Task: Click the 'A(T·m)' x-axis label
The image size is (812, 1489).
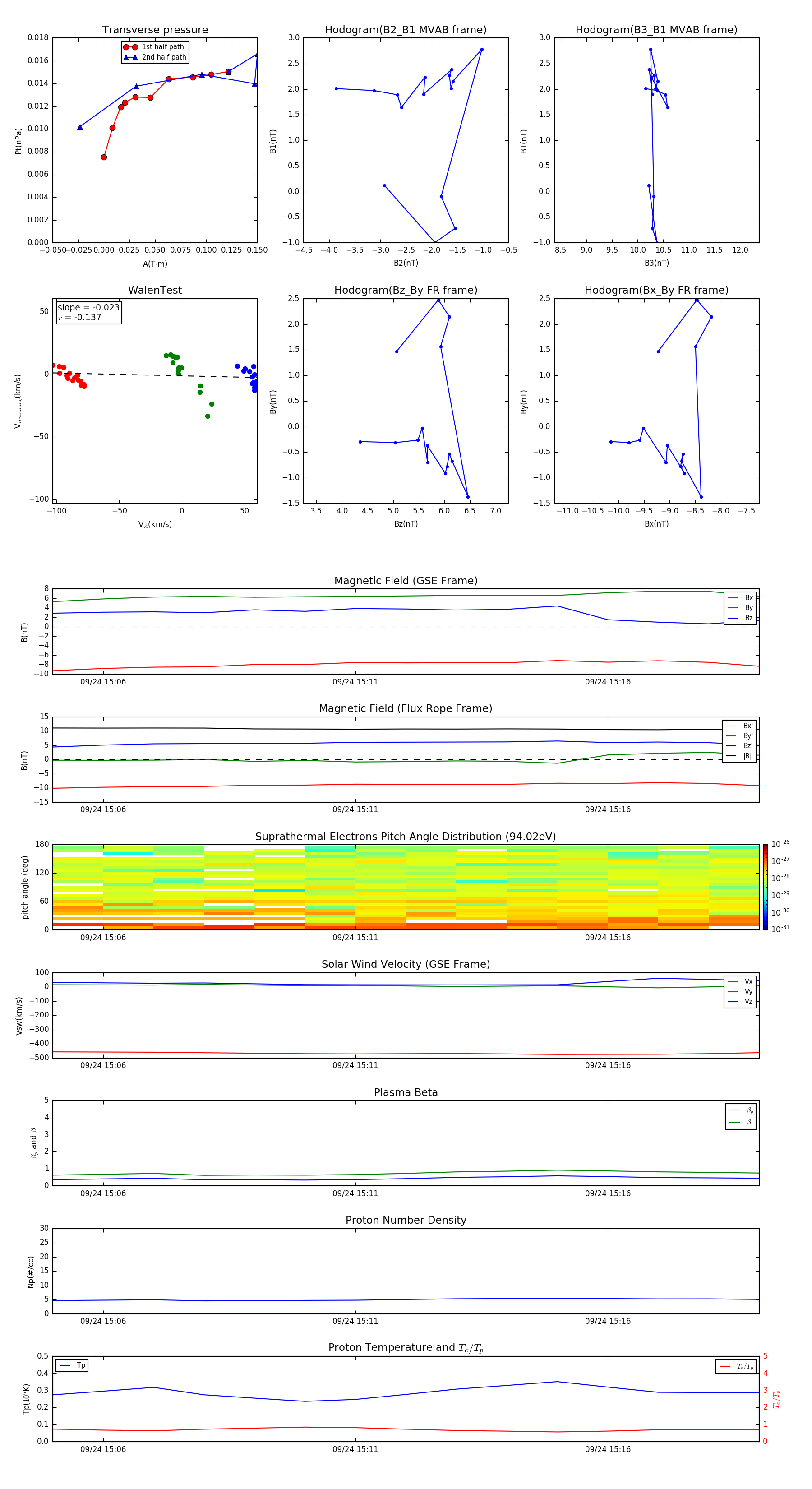Action: pos(155,264)
